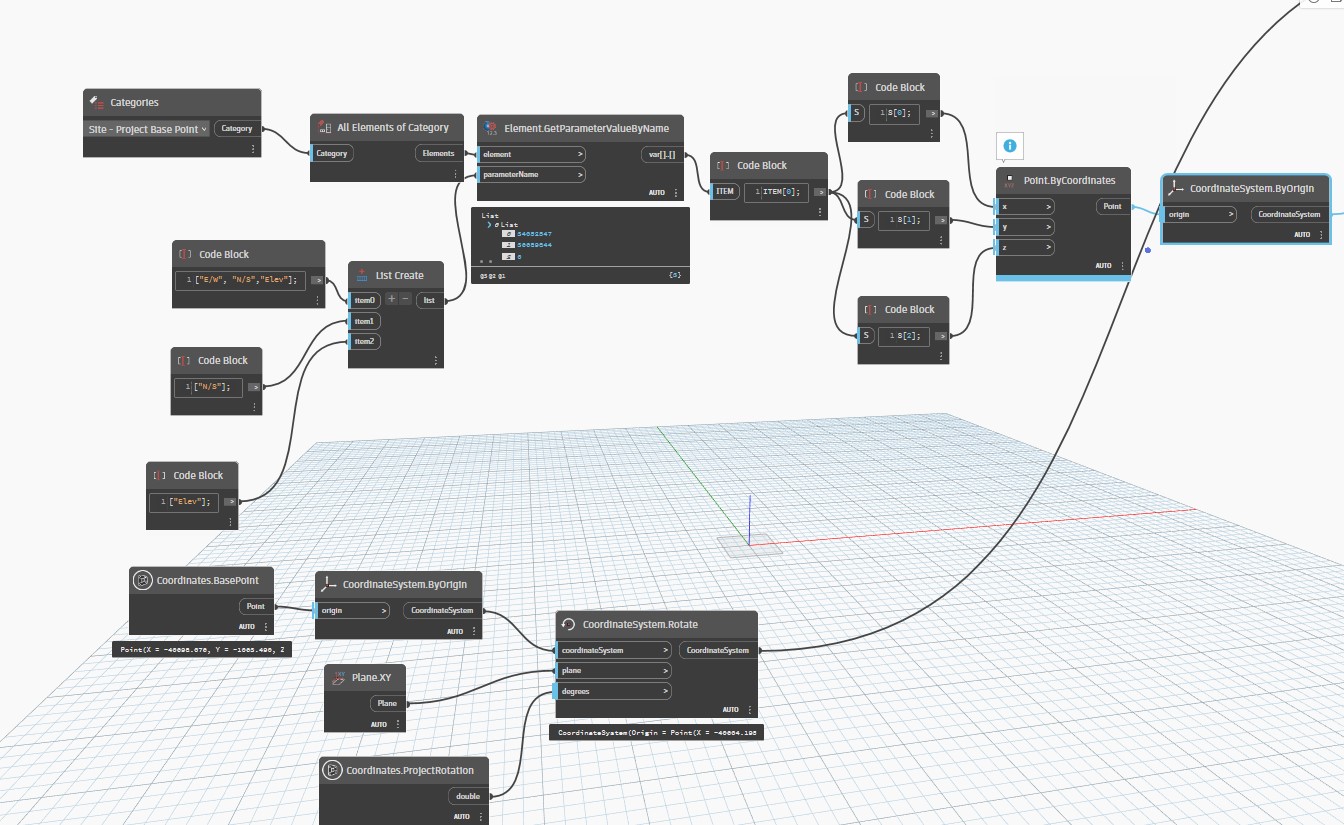The height and width of the screenshot is (825, 1344).
Task: Click the Plane.XY node icon
Action: click(338, 677)
